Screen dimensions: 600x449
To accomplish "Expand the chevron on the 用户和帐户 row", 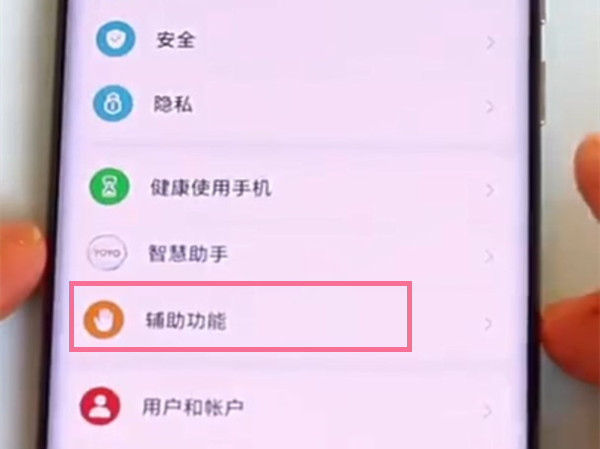I will click(x=488, y=411).
